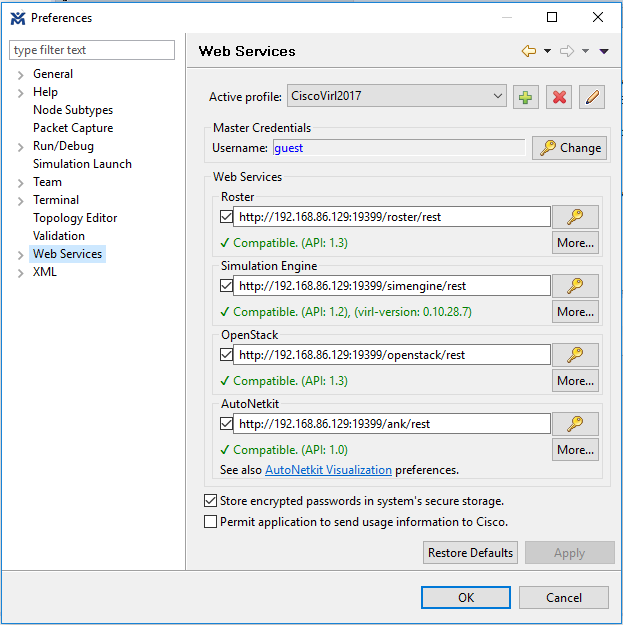Viewport: 623px width, 625px height.
Task: Click the Roster URL input field
Action: click(392, 217)
